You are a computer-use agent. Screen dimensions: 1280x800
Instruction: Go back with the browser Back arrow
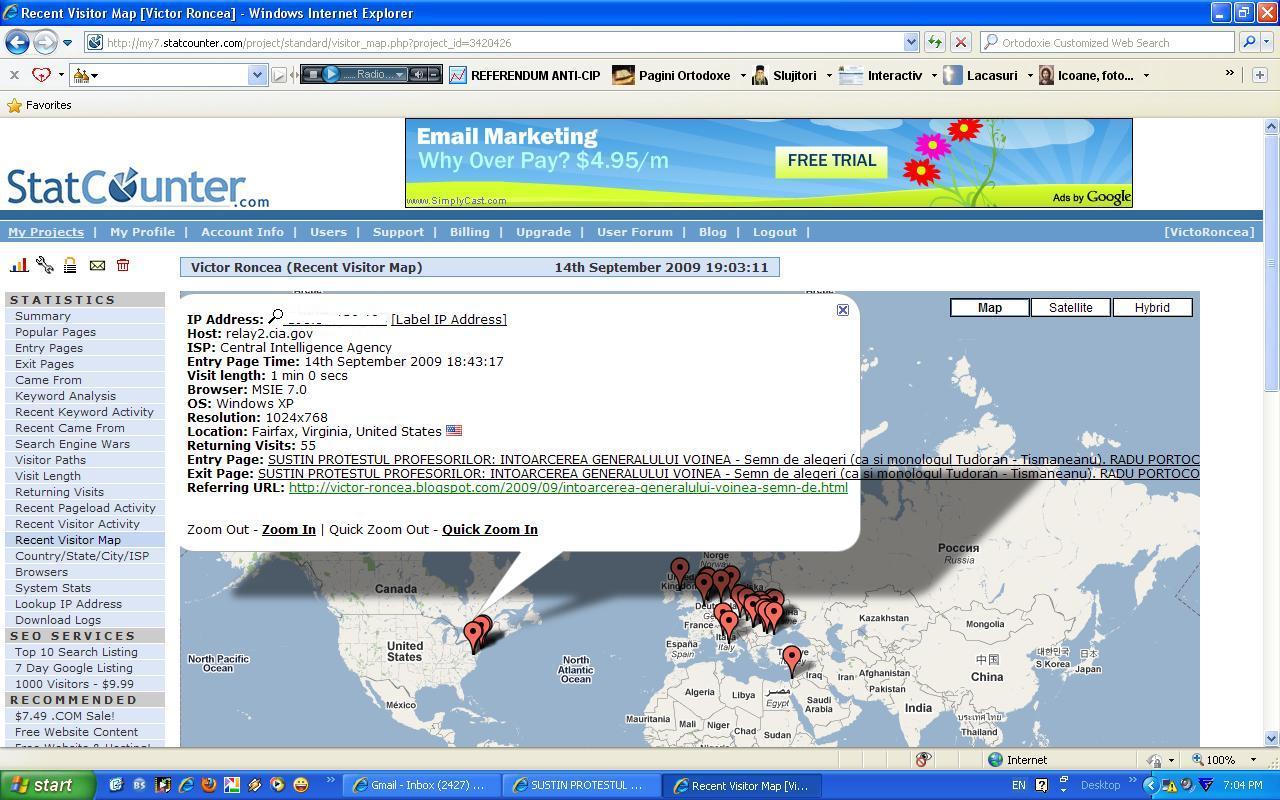pyautogui.click(x=17, y=42)
